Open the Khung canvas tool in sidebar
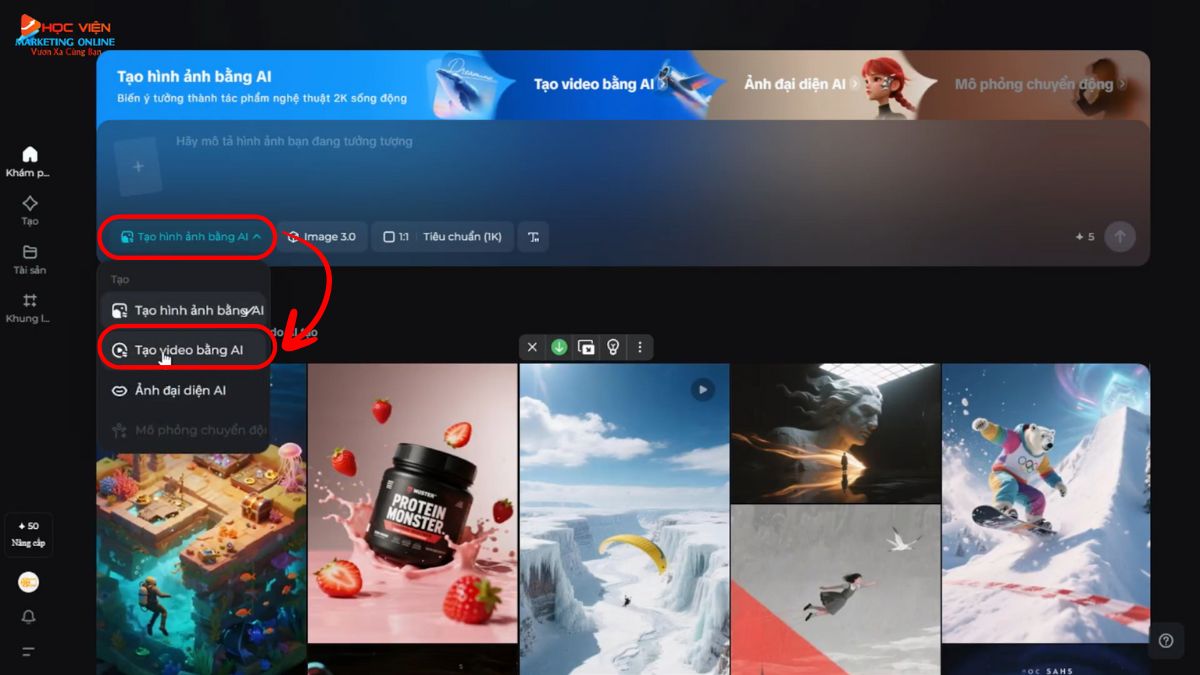The width and height of the screenshot is (1200, 675). coord(29,307)
